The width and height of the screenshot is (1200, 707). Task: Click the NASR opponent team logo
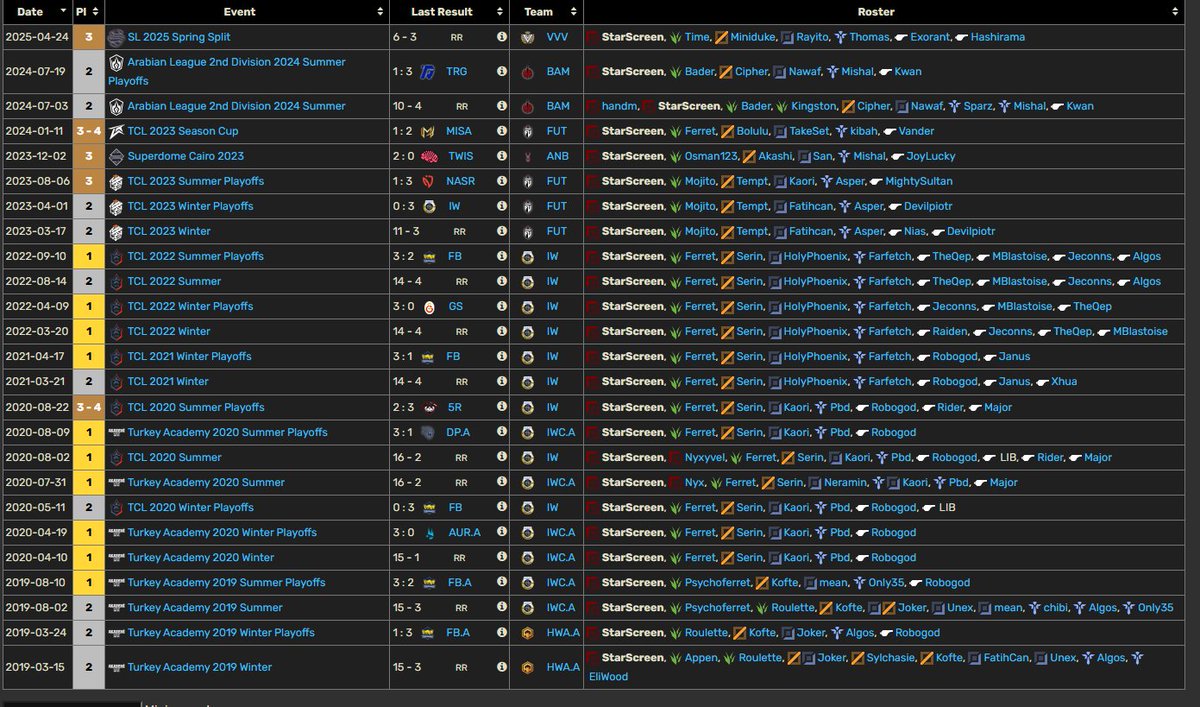pyautogui.click(x=427, y=181)
